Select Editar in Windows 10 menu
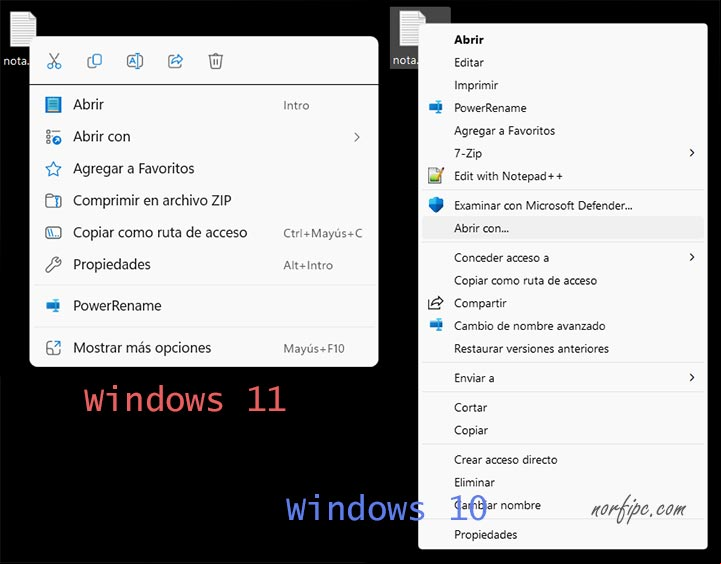This screenshot has width=721, height=564. click(x=563, y=62)
